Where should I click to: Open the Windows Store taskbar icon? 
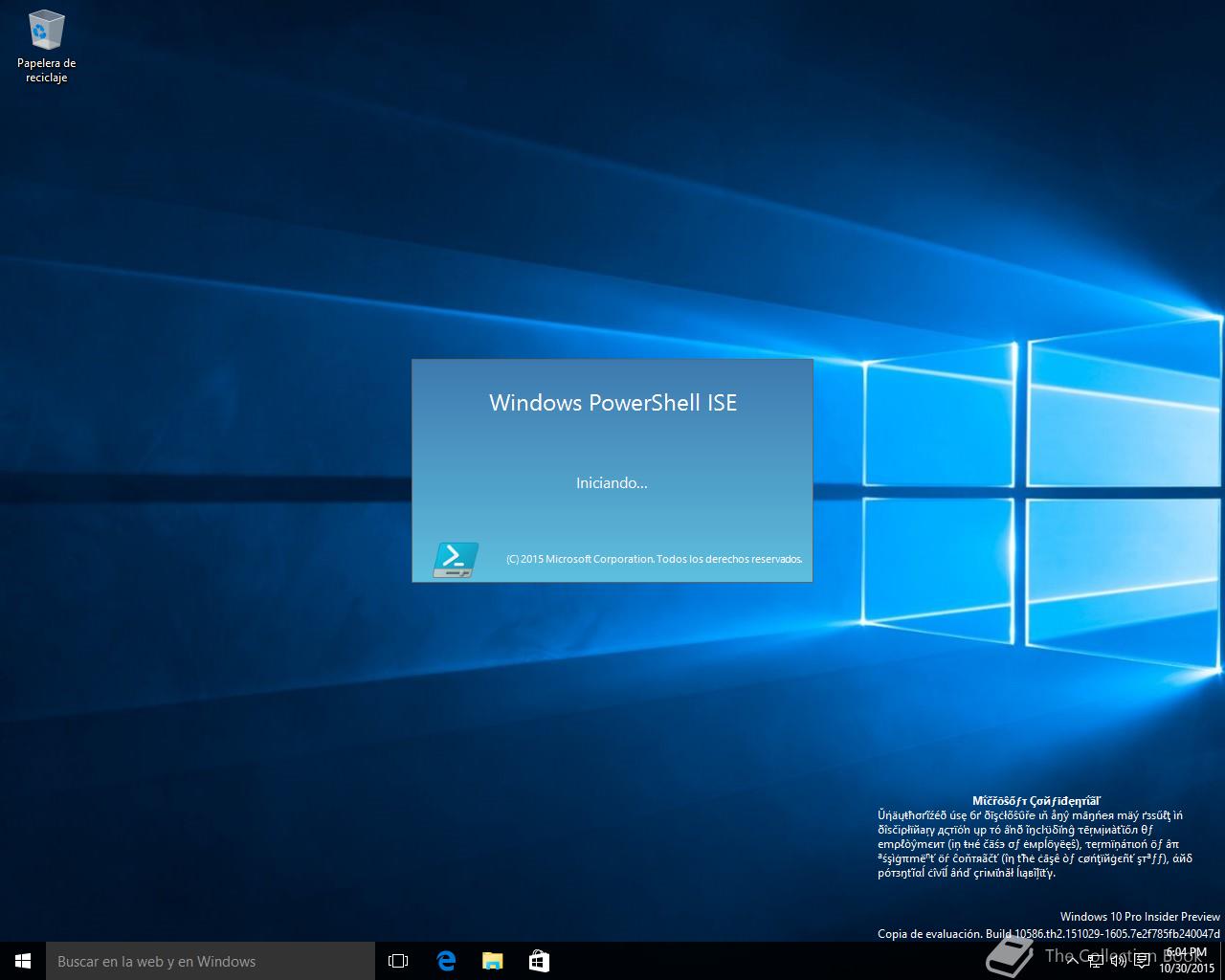coord(539,961)
